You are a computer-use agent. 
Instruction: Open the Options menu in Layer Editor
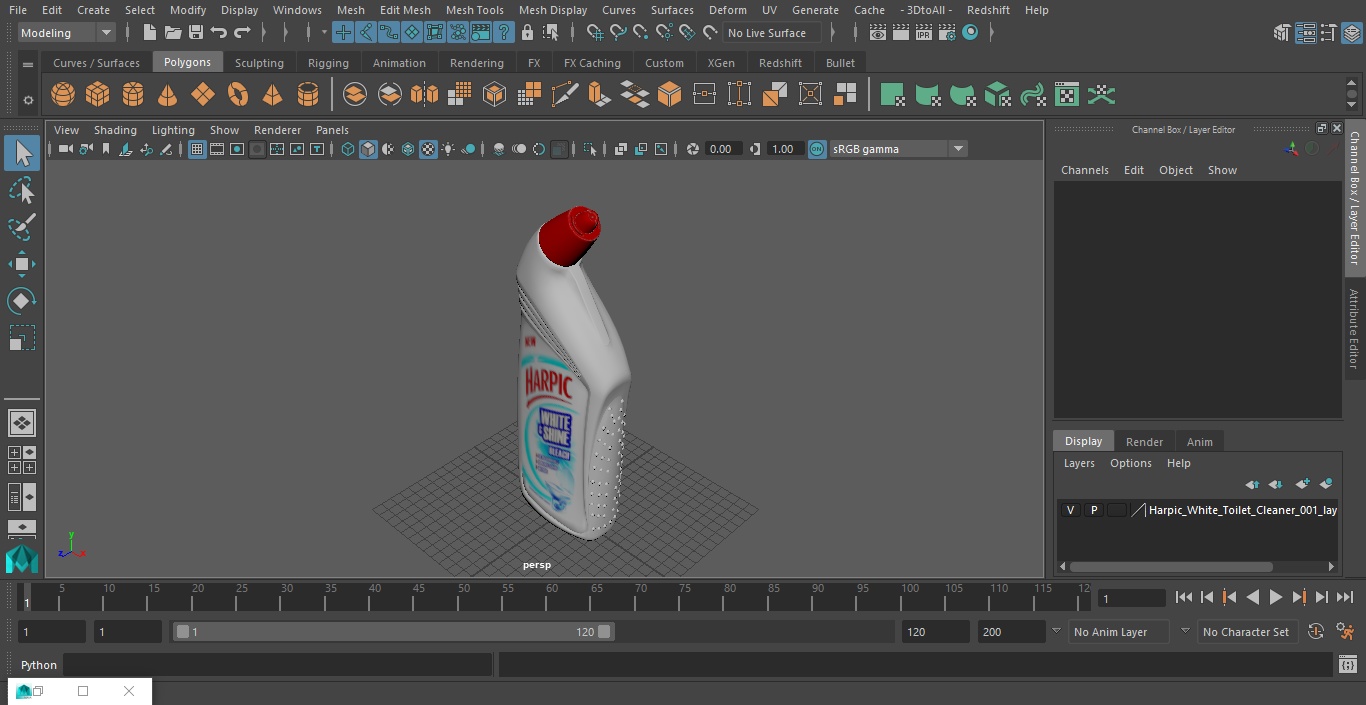coord(1131,463)
